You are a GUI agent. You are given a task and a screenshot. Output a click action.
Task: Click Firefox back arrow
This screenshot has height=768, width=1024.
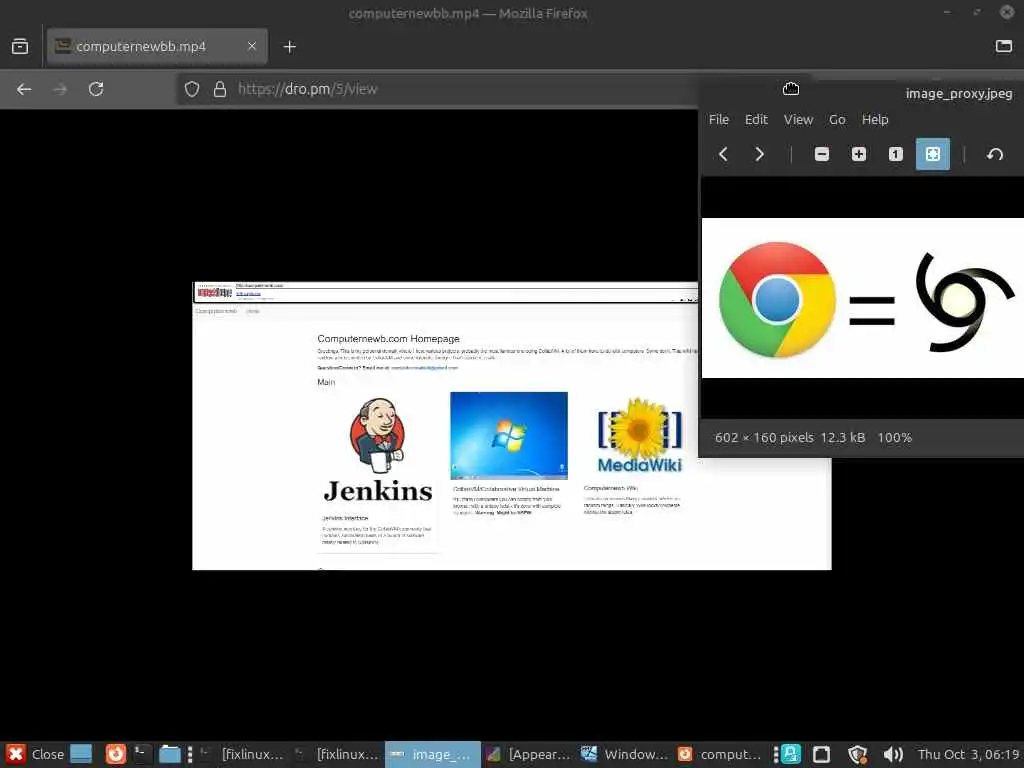click(x=24, y=89)
